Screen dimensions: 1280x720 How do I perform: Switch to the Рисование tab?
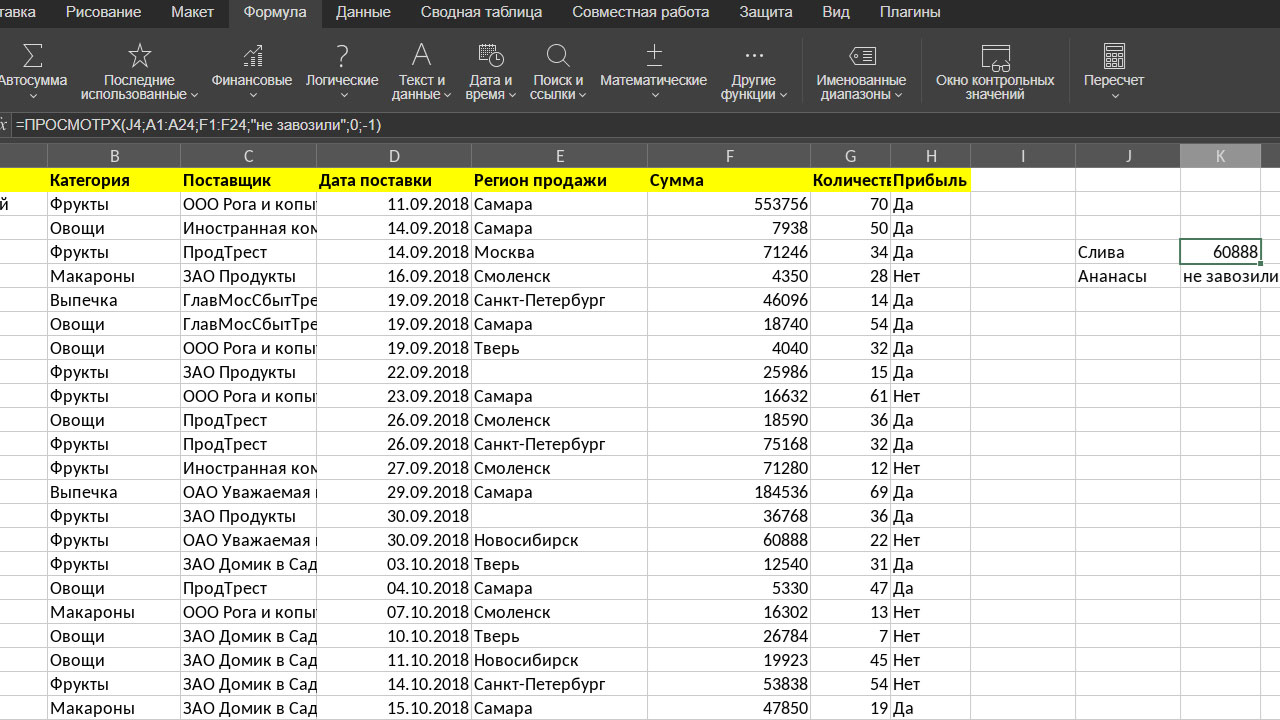(x=103, y=13)
